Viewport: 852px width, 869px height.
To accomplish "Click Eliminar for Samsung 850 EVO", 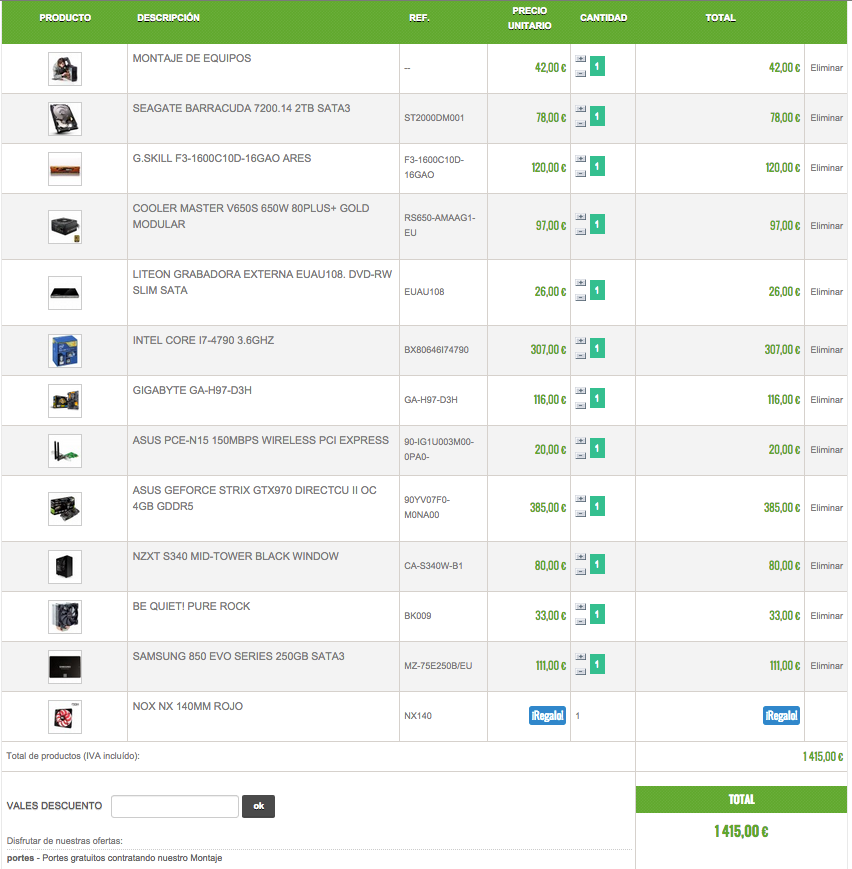I will pyautogui.click(x=826, y=666).
